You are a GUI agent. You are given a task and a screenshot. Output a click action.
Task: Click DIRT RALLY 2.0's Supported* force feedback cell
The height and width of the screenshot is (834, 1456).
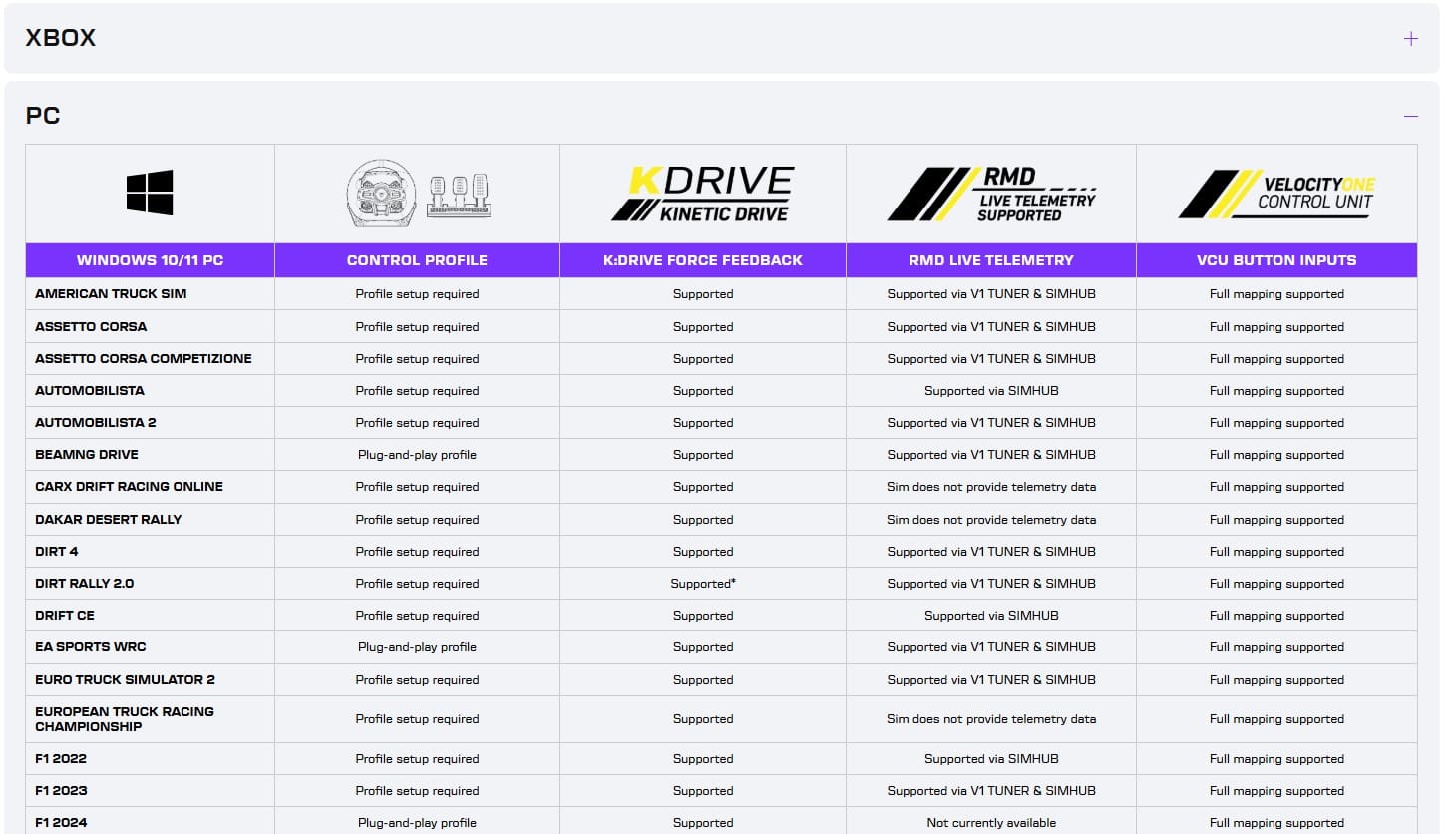click(x=703, y=584)
